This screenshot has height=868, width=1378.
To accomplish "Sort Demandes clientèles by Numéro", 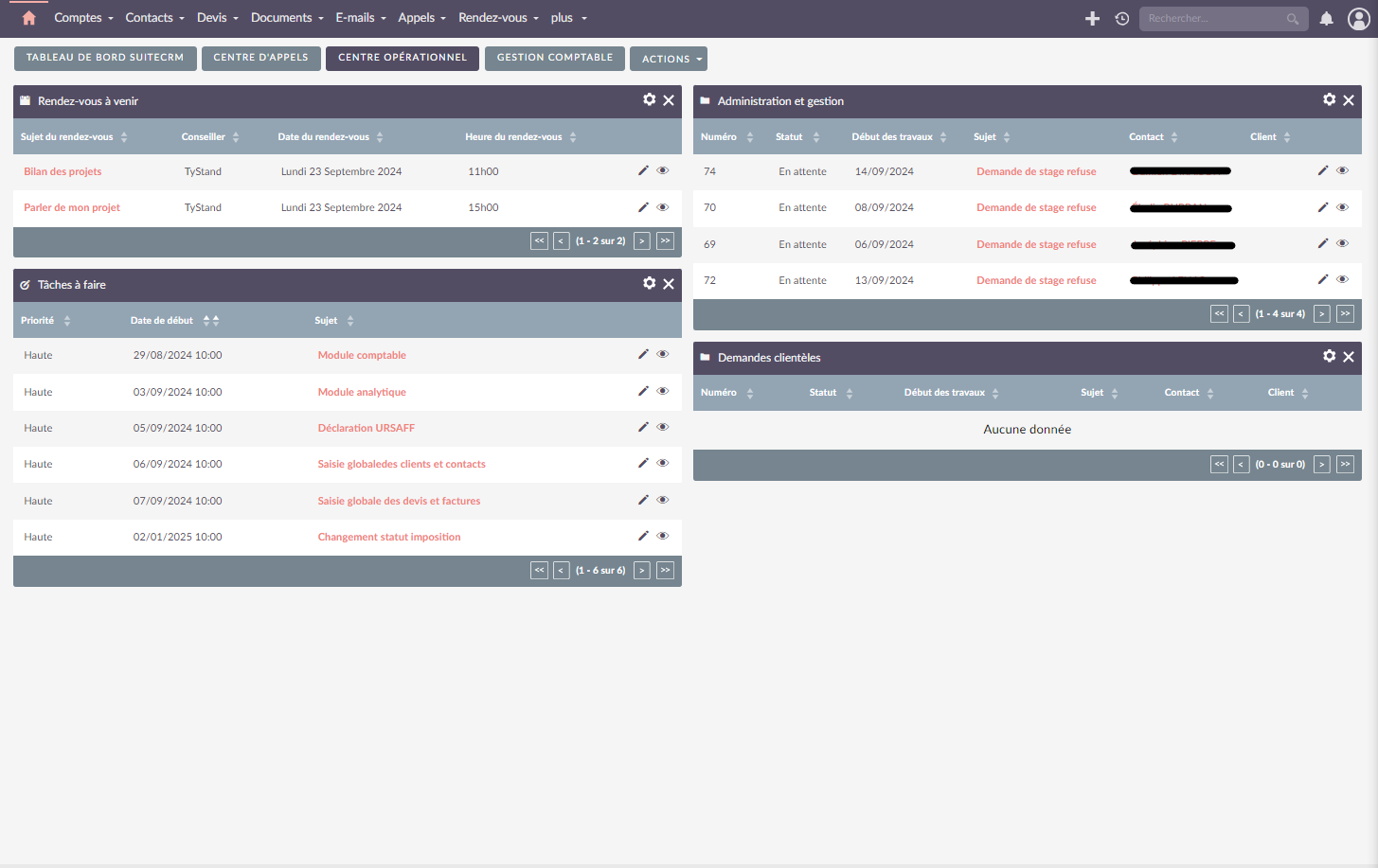I will point(727,393).
